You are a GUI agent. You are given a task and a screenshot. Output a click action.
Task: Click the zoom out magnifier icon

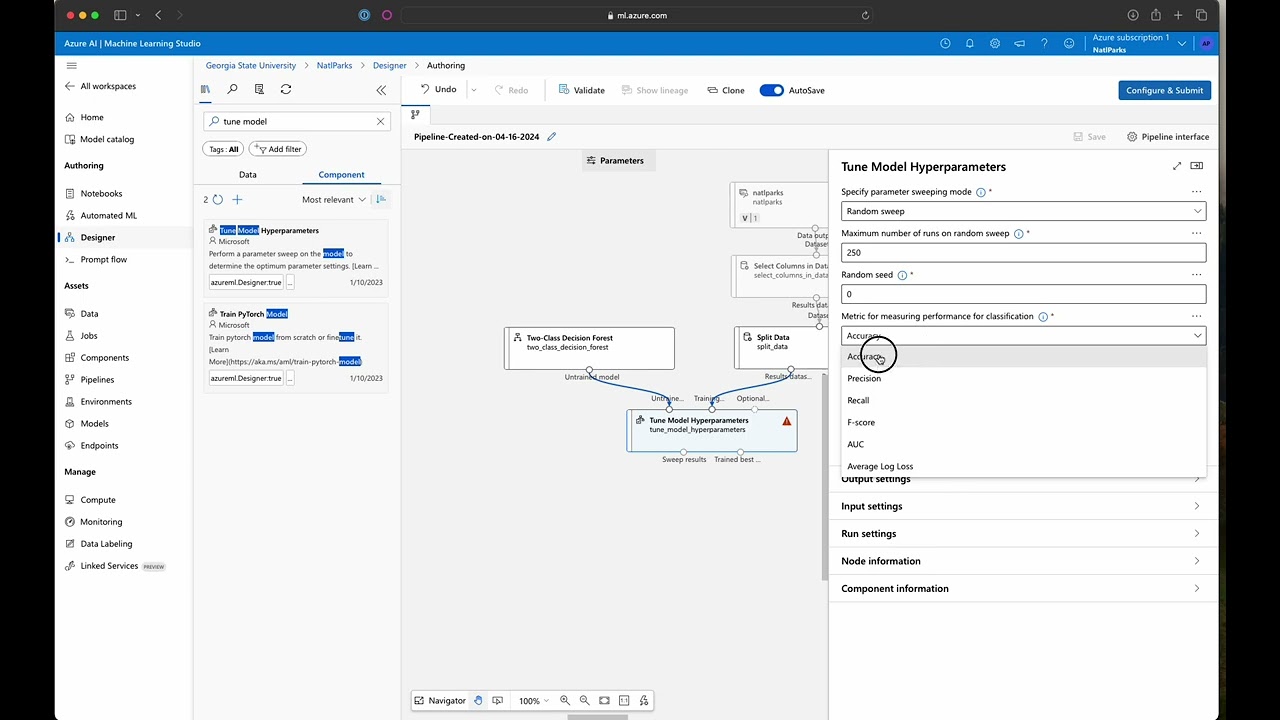coord(585,701)
